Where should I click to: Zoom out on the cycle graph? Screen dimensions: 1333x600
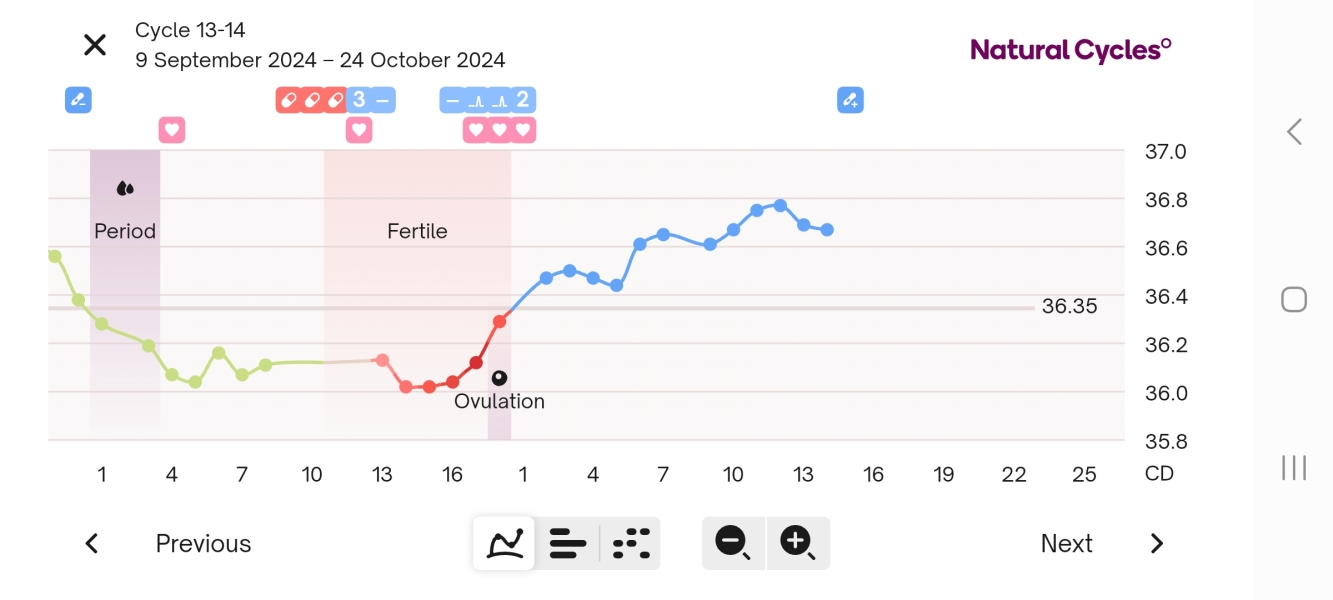click(x=733, y=543)
